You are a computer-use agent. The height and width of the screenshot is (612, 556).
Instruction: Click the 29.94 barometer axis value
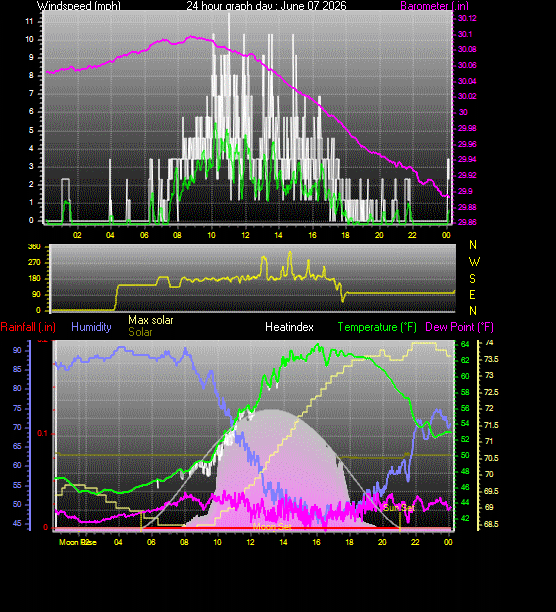(x=467, y=159)
